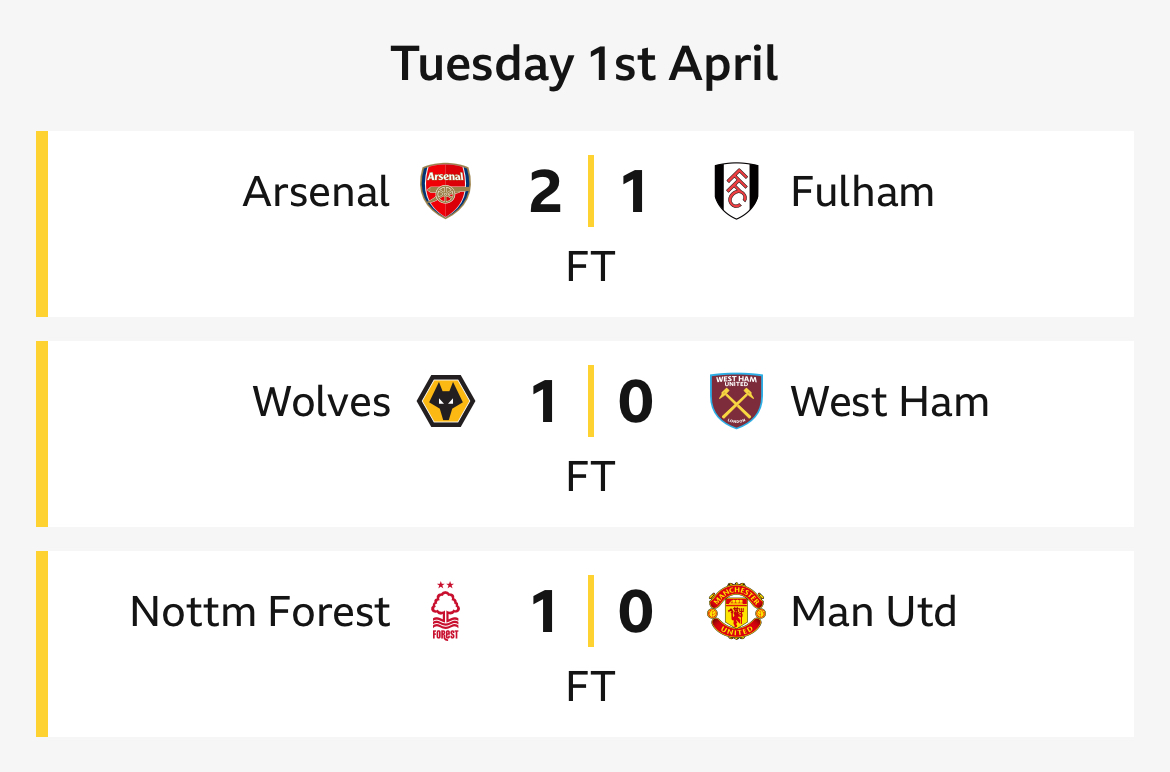Open the Wolves team name link
1170x772 pixels.
pyautogui.click(x=322, y=402)
